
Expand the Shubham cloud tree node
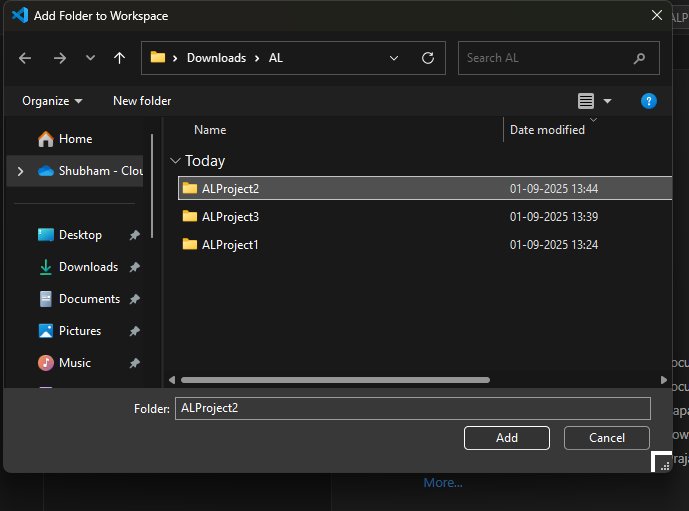pyautogui.click(x=20, y=171)
